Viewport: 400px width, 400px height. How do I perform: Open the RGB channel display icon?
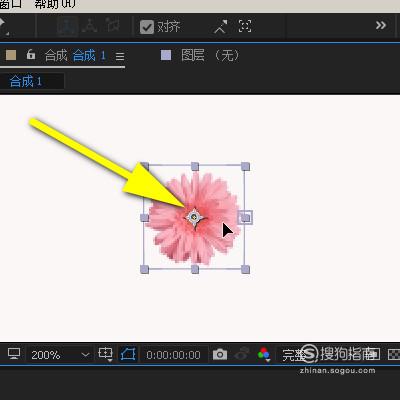pos(264,354)
